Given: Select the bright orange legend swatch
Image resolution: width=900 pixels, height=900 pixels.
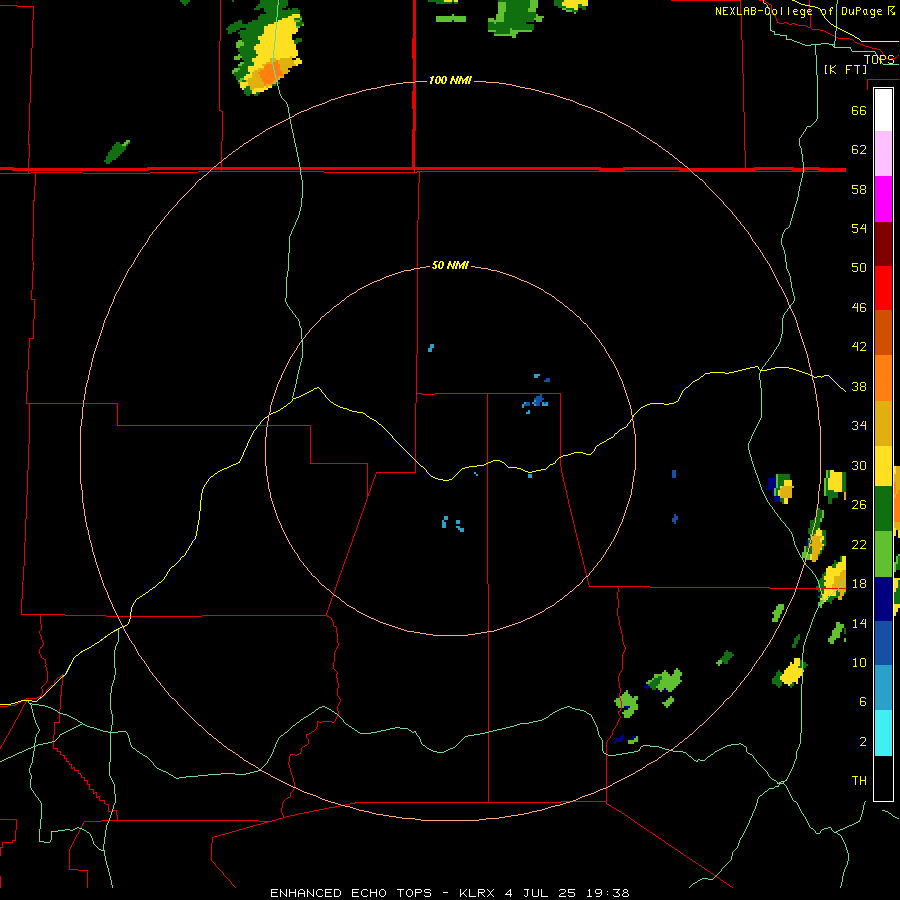Looking at the screenshot, I should point(883,378).
